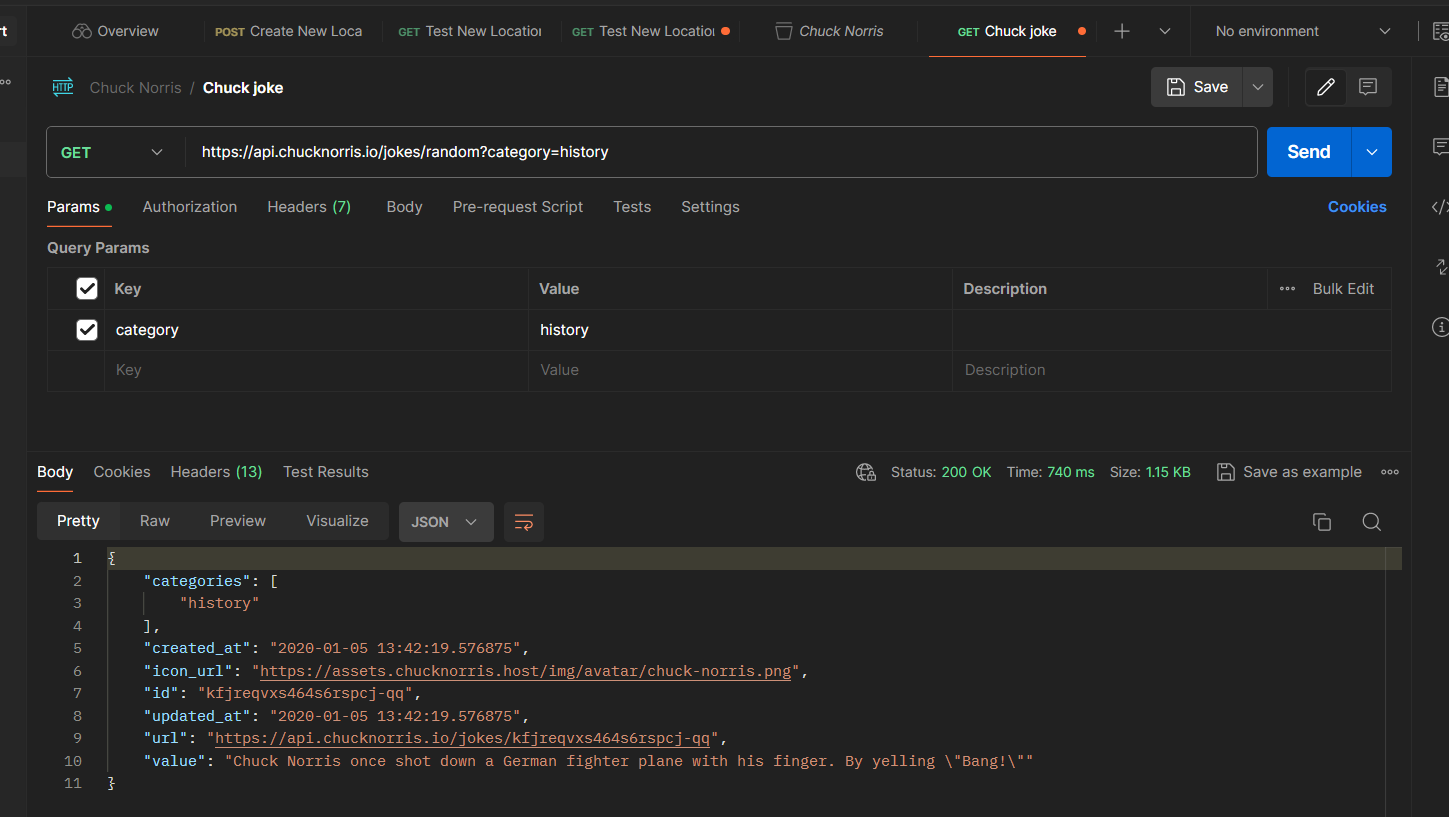Switch to the Chuck Norris collection tab
Viewport: 1449px width, 817px height.
tap(830, 31)
